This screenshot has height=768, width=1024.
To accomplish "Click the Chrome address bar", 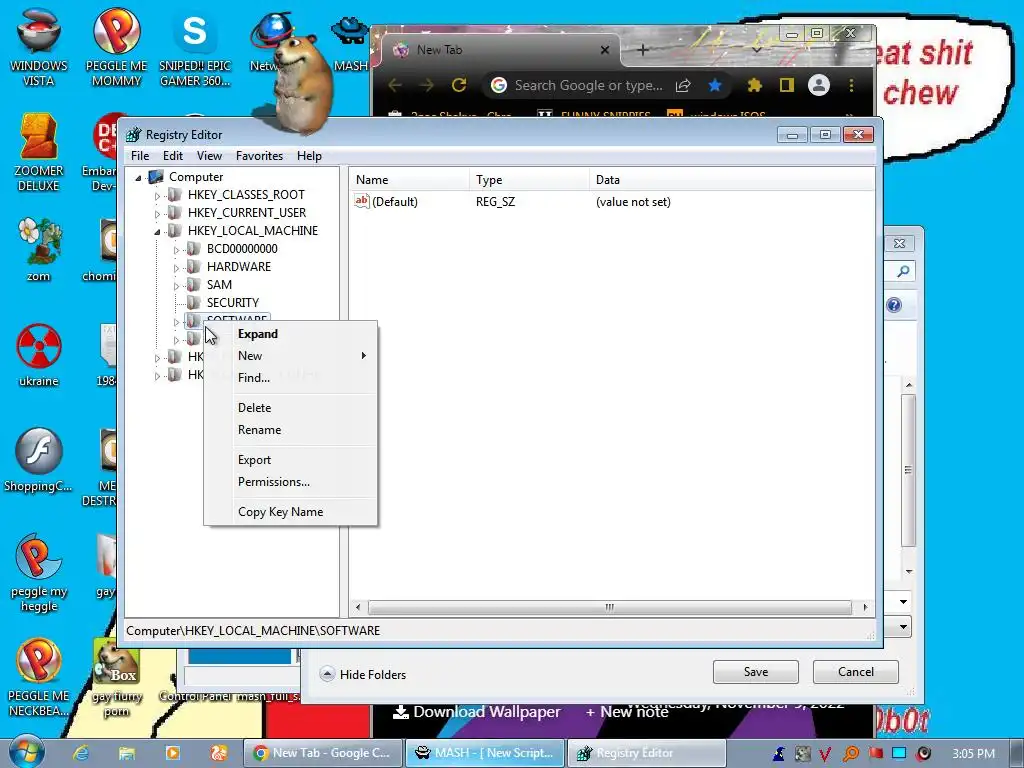I will 586,85.
